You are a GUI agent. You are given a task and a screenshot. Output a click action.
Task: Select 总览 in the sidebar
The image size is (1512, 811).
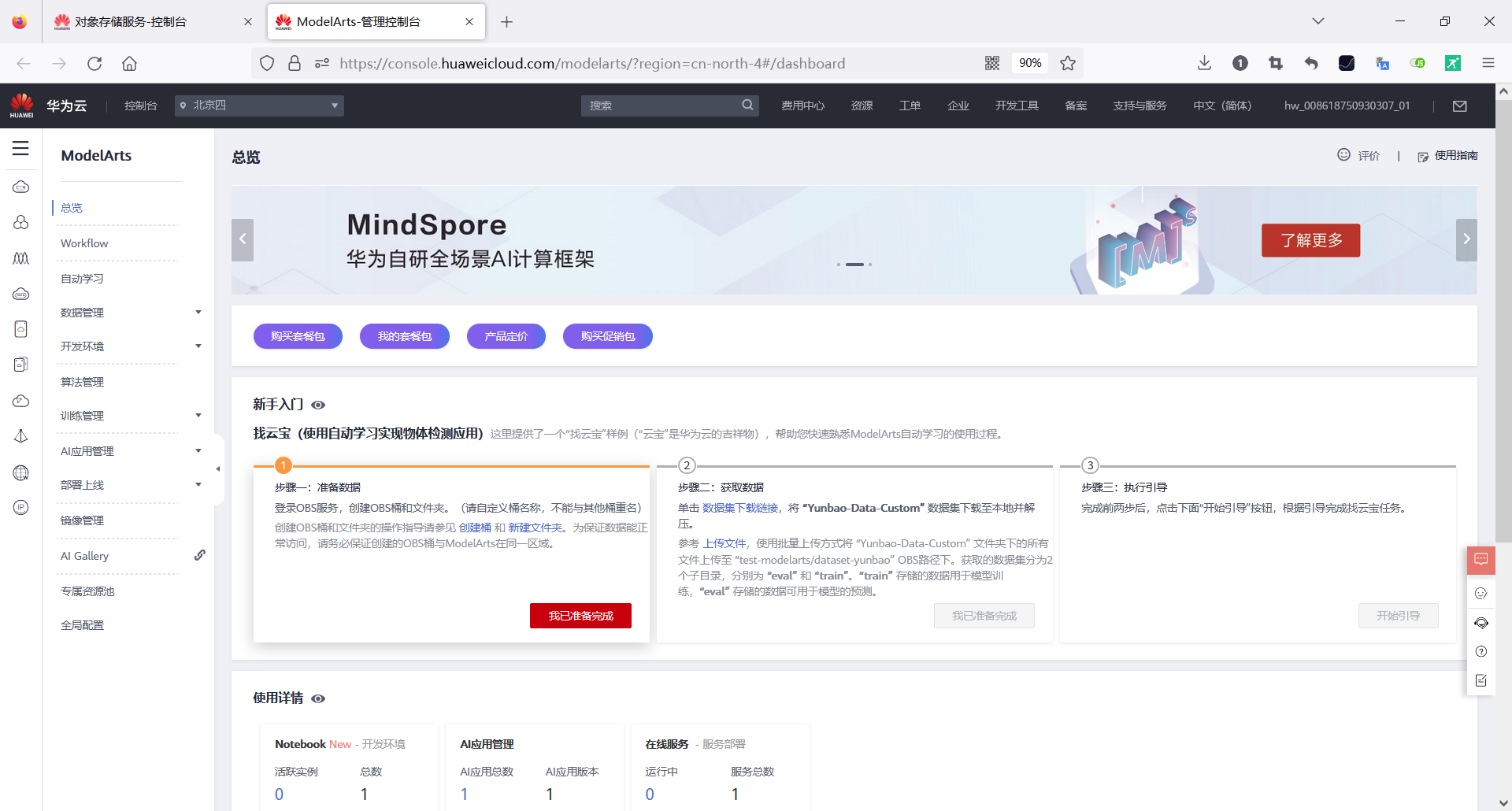coord(72,208)
